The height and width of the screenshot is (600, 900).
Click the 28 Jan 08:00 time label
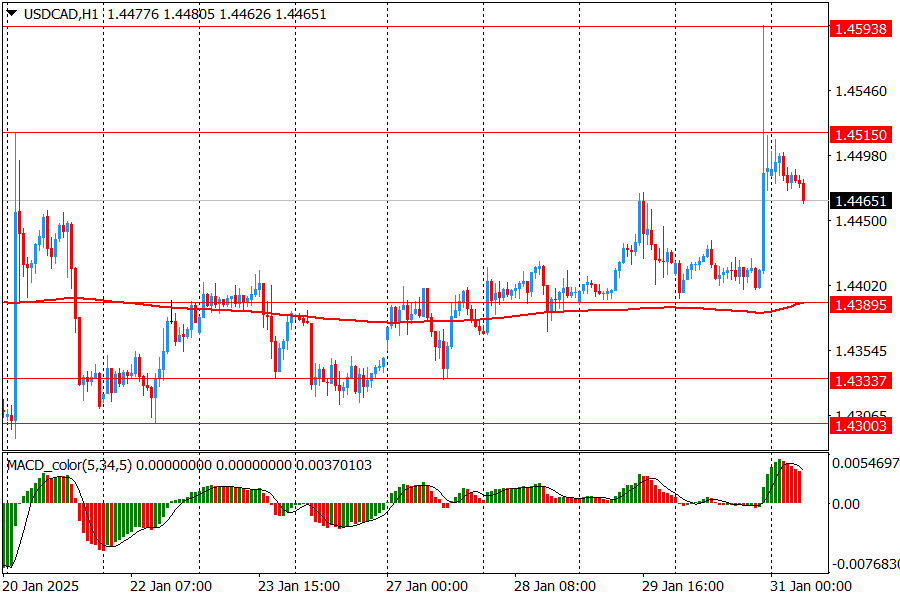click(554, 586)
